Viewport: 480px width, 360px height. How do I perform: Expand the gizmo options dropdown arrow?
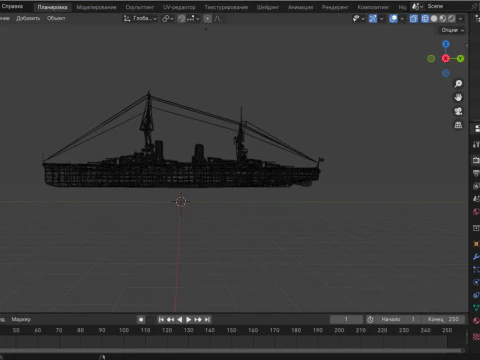pos(382,19)
